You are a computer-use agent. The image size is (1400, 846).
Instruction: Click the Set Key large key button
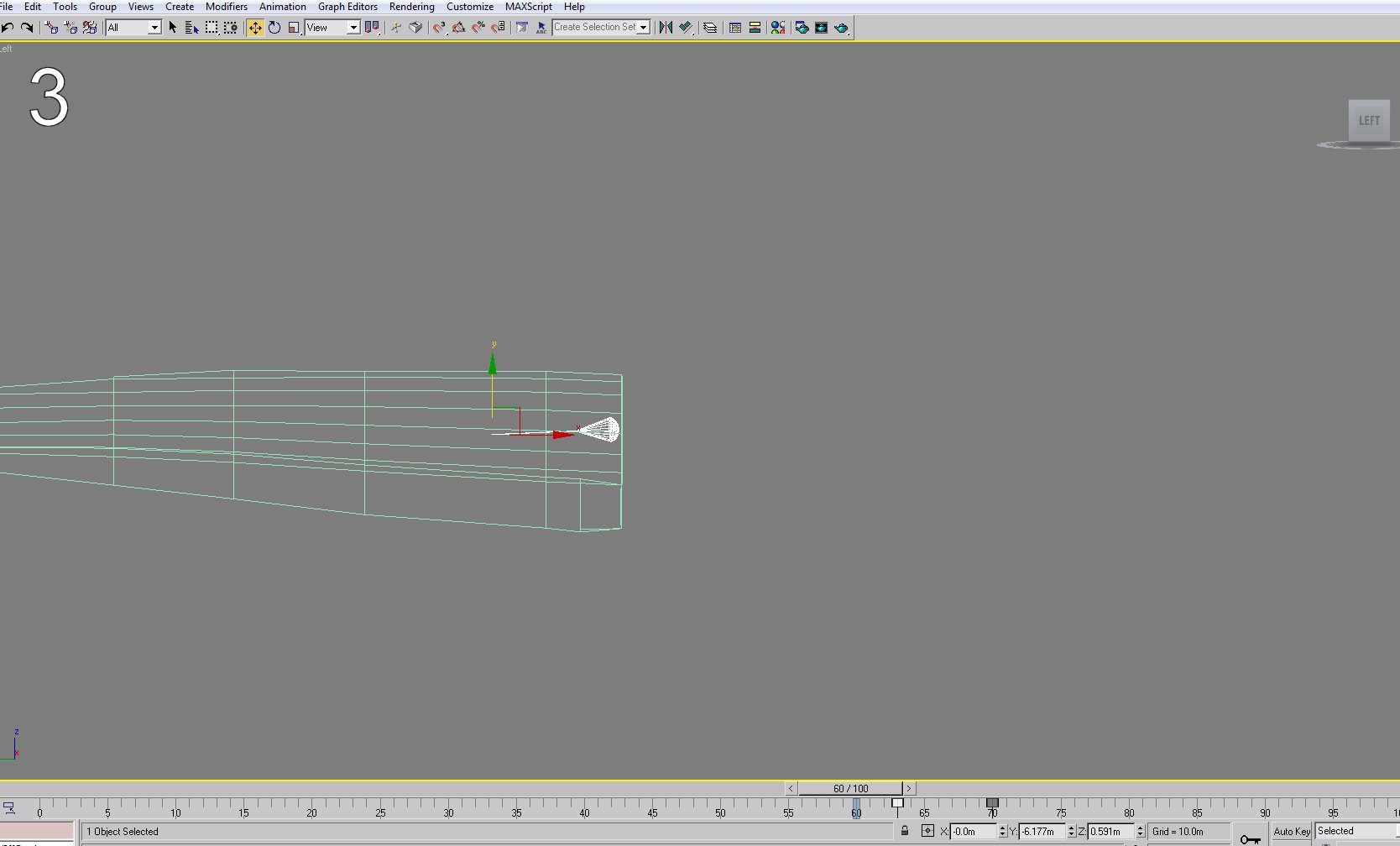point(1250,838)
